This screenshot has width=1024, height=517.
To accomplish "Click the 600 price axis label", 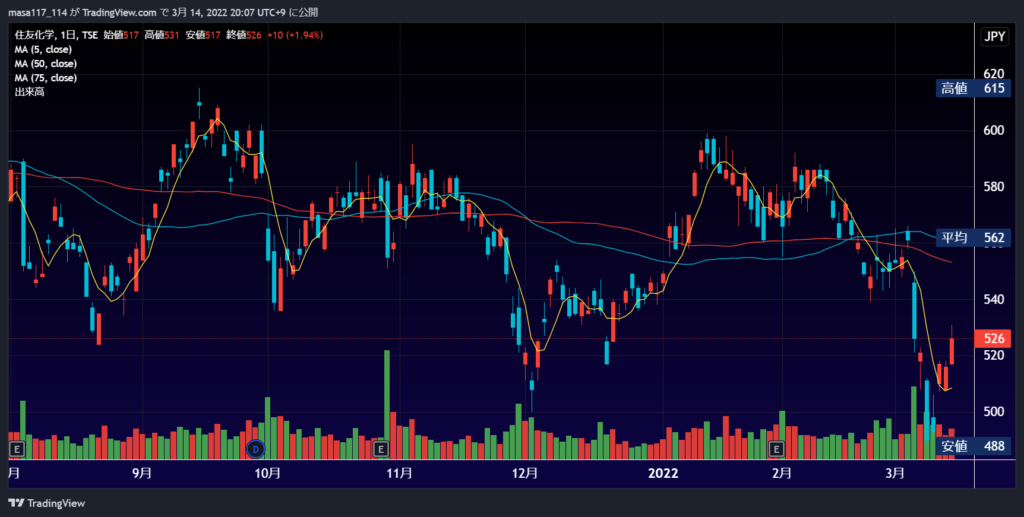I will tap(993, 131).
